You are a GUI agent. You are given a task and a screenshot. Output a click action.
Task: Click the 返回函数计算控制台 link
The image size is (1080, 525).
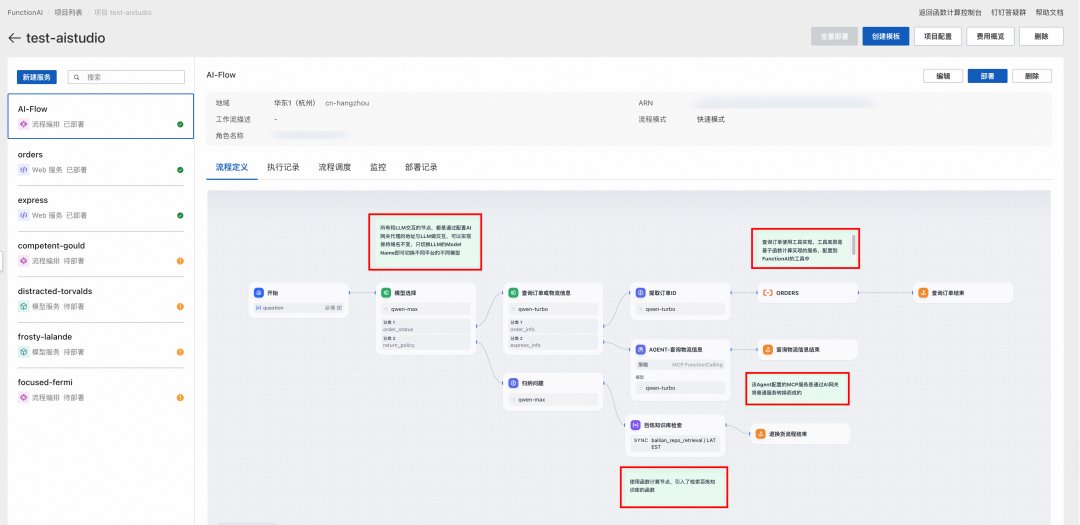(x=950, y=12)
